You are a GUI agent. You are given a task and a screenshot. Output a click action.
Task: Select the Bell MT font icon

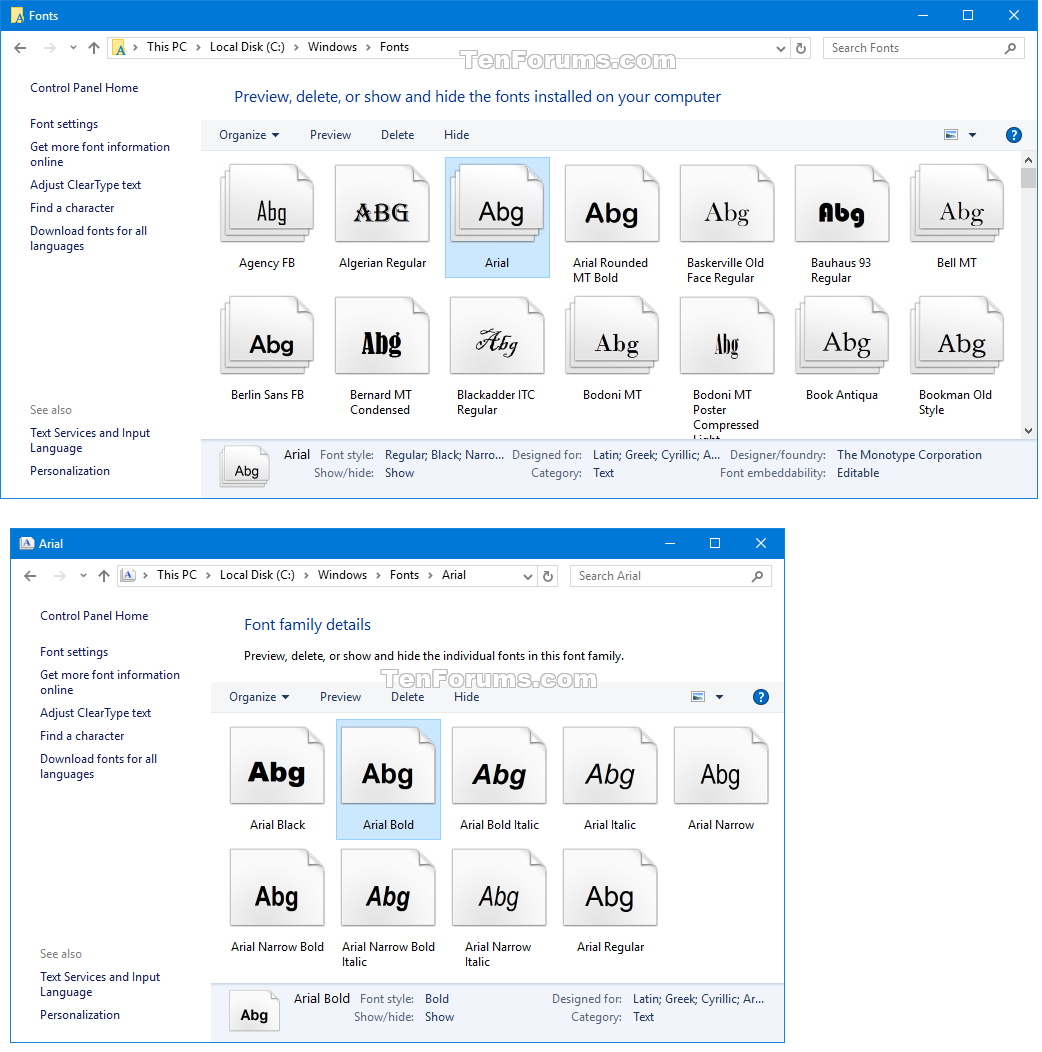[957, 204]
